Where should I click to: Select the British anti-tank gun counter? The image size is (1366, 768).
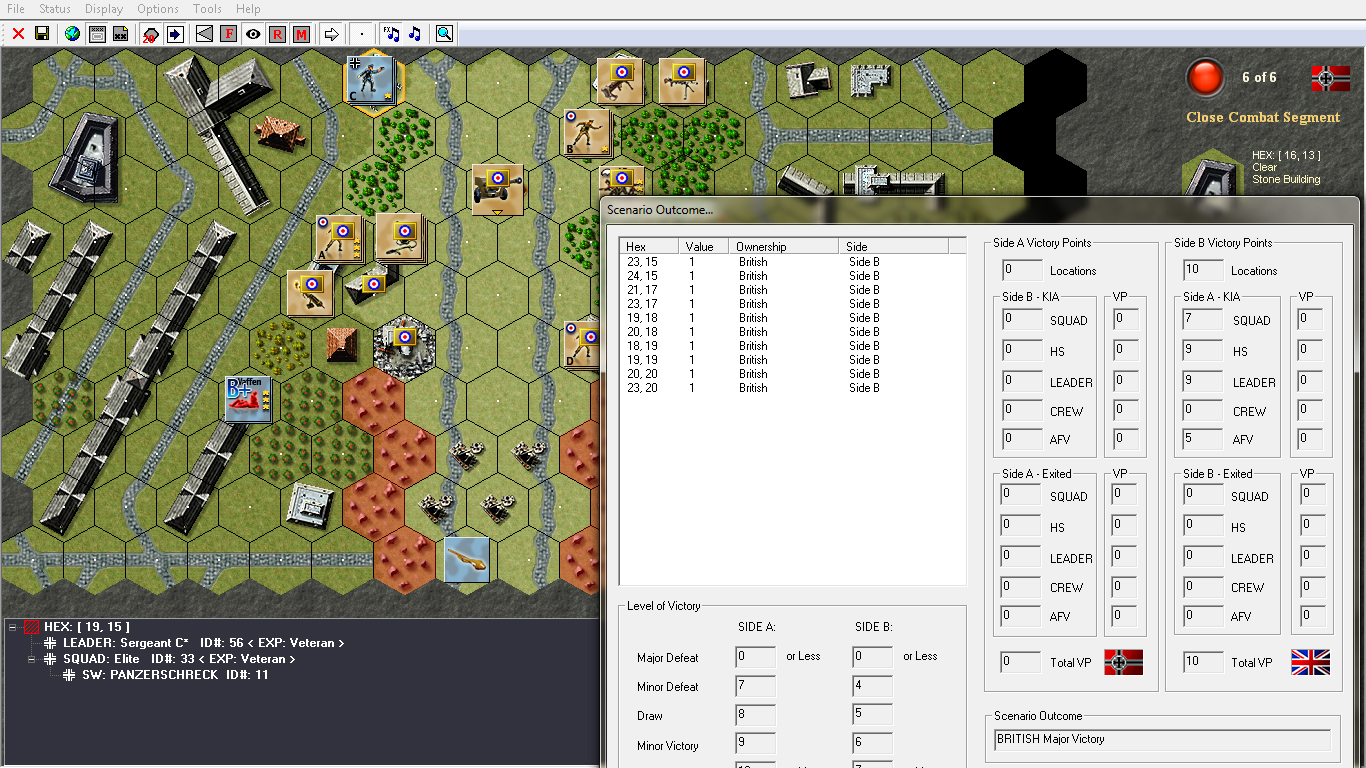click(x=498, y=188)
